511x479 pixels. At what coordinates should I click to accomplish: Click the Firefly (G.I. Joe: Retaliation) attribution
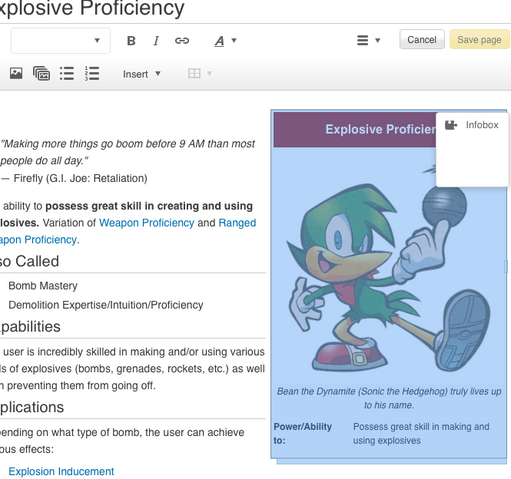74,178
